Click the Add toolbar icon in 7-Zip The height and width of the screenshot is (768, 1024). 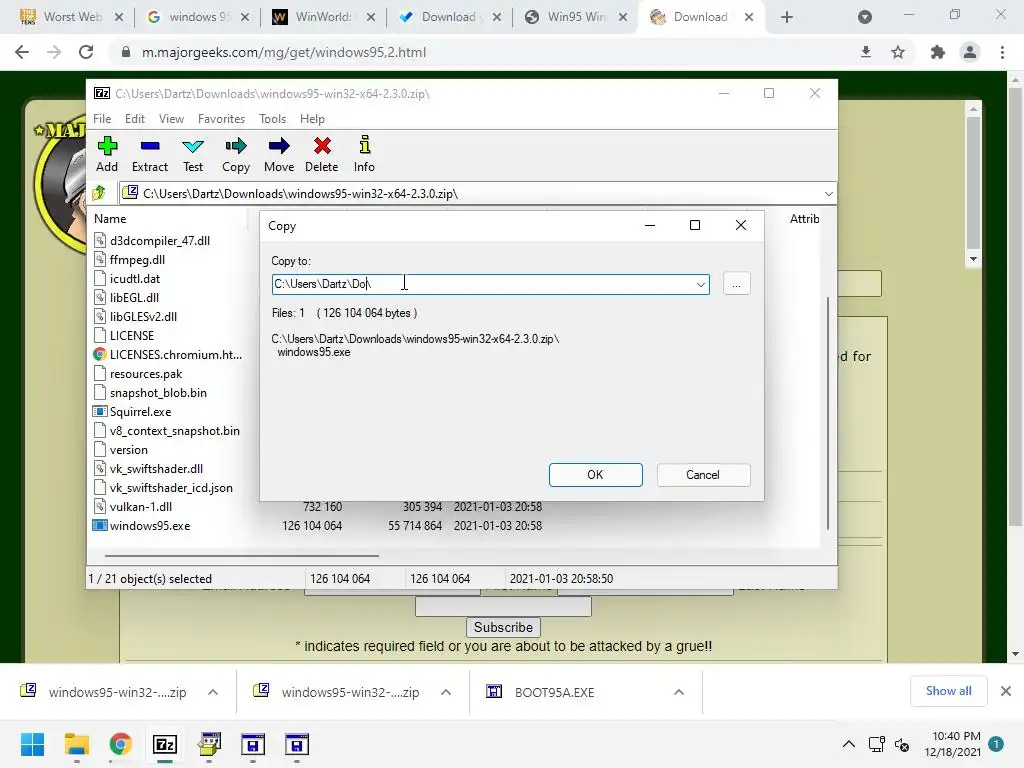click(107, 154)
